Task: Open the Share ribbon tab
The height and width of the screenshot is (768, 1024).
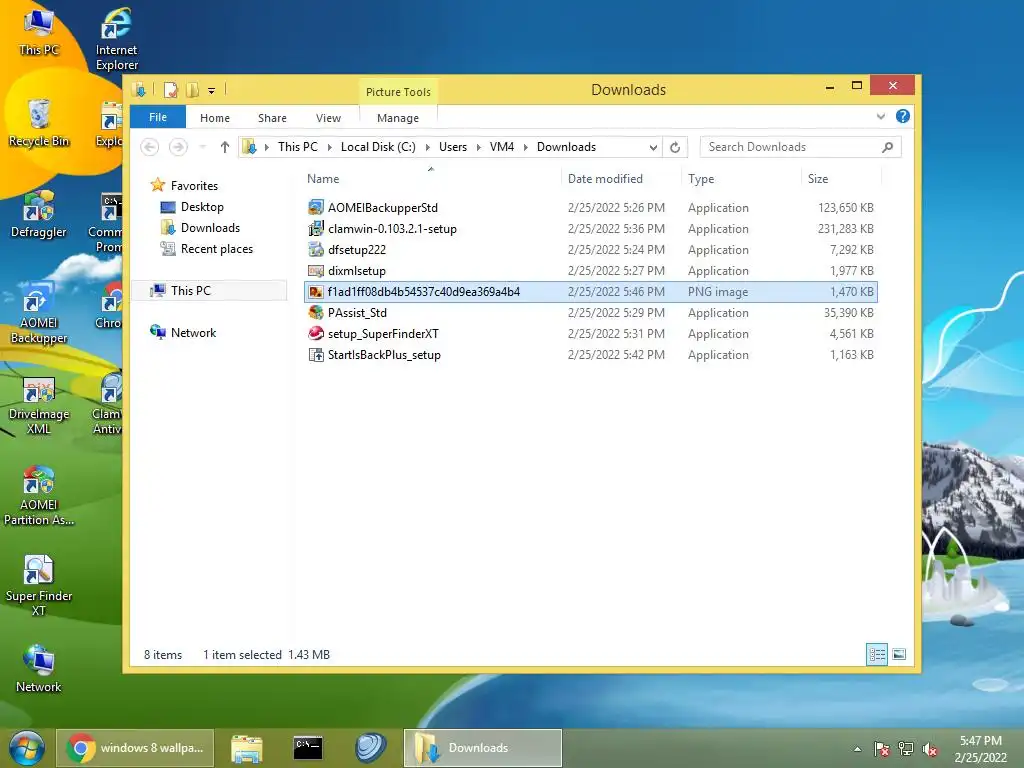Action: pos(272,118)
